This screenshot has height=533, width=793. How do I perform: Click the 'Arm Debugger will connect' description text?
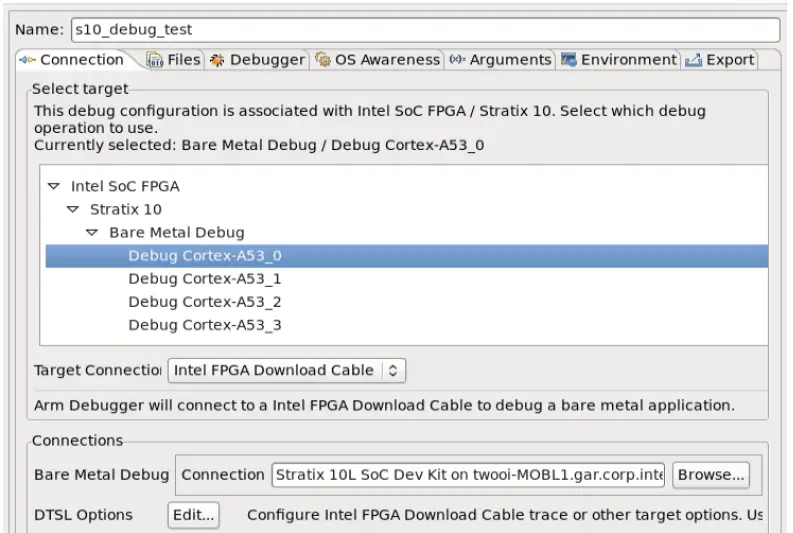coord(384,406)
